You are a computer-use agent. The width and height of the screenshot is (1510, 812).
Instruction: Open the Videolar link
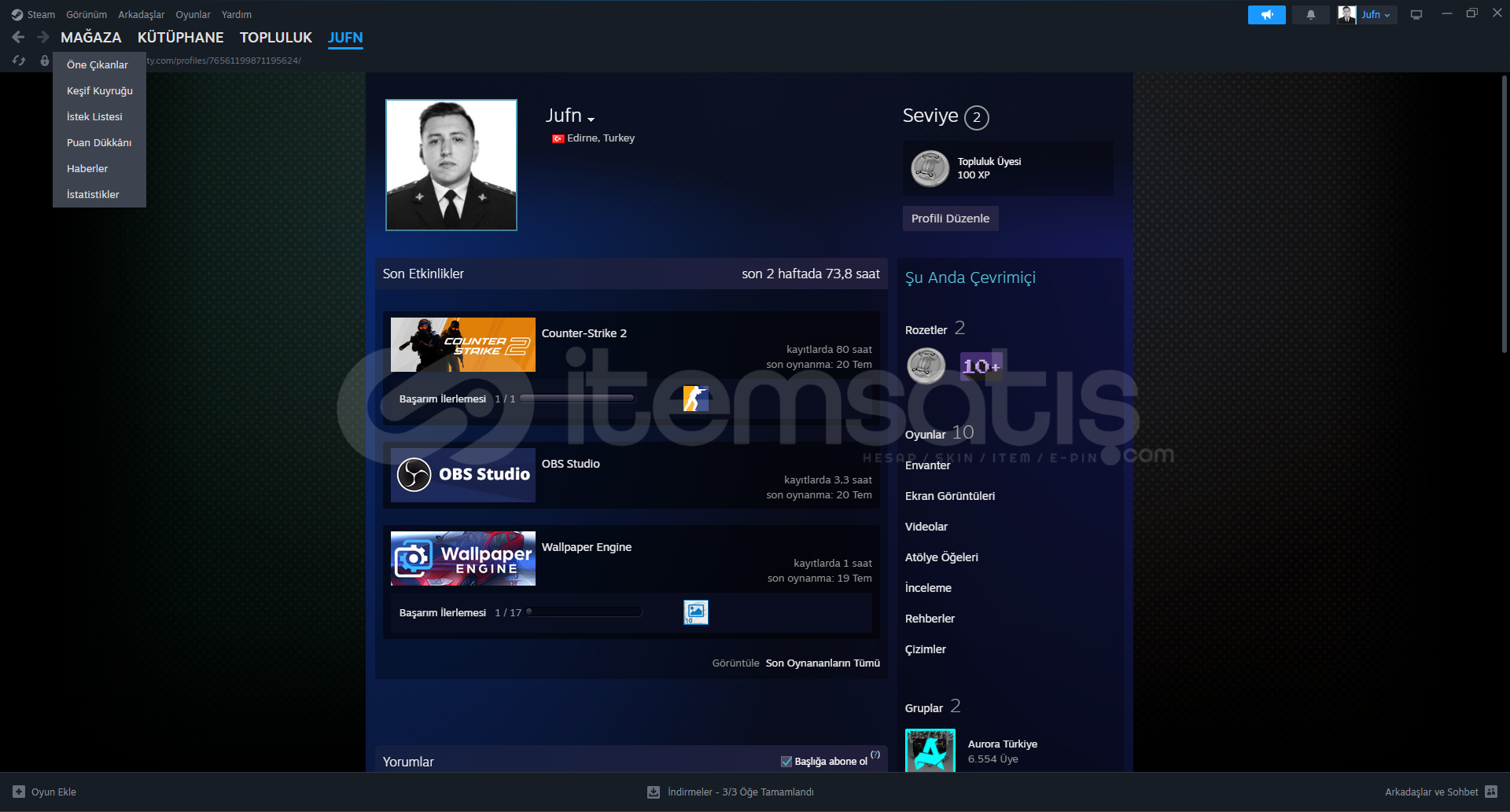pos(926,527)
